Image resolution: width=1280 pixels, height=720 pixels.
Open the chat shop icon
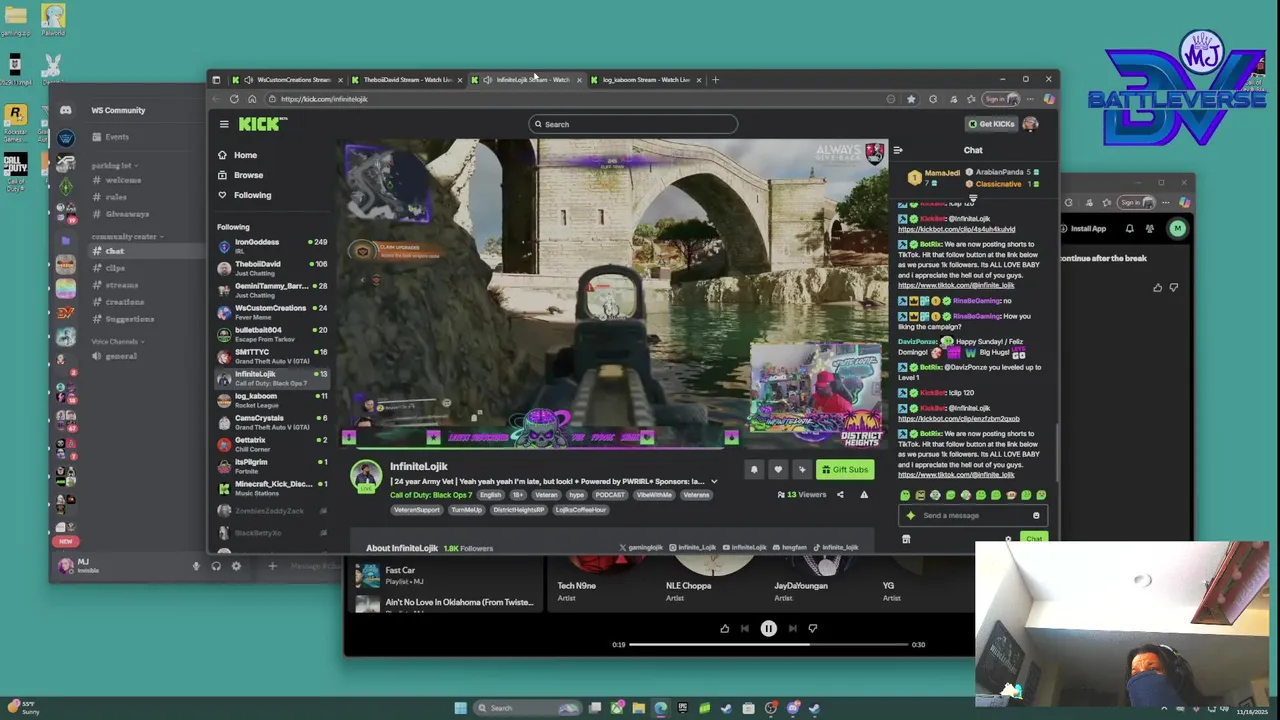click(x=906, y=539)
